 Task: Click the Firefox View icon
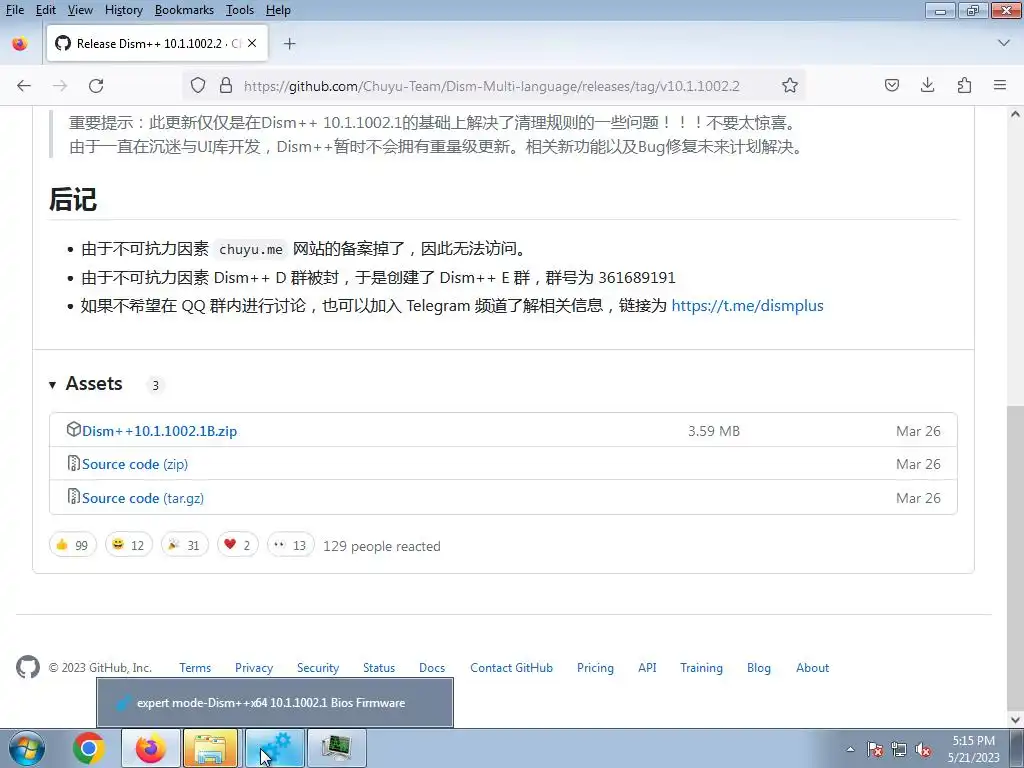coord(20,44)
